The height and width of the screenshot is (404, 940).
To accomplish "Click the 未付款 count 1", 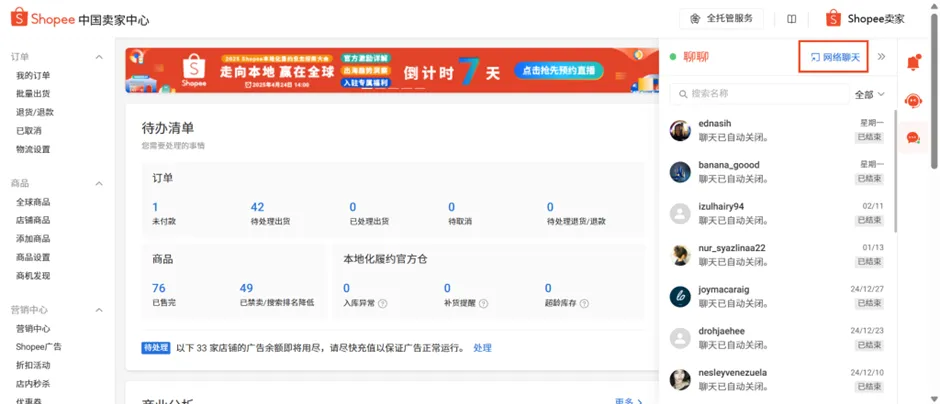I will pyautogui.click(x=155, y=207).
